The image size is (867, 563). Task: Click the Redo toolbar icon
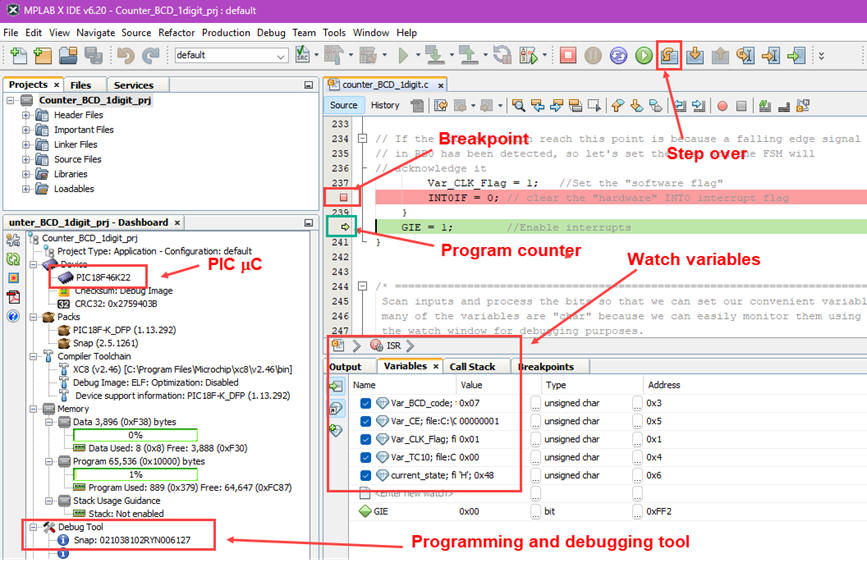click(x=150, y=55)
